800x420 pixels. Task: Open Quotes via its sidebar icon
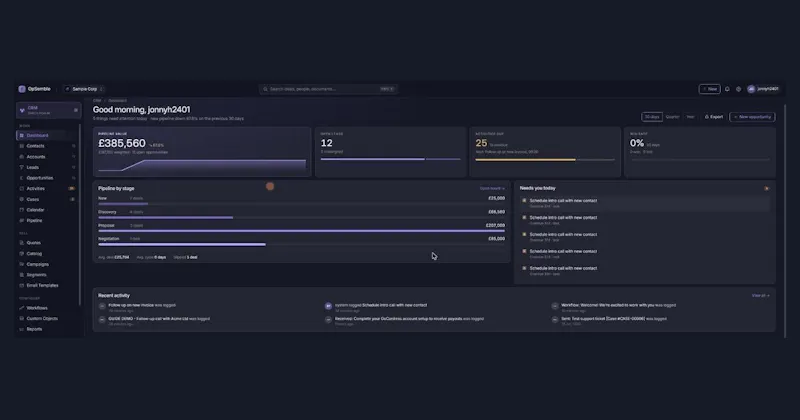[x=21, y=243]
